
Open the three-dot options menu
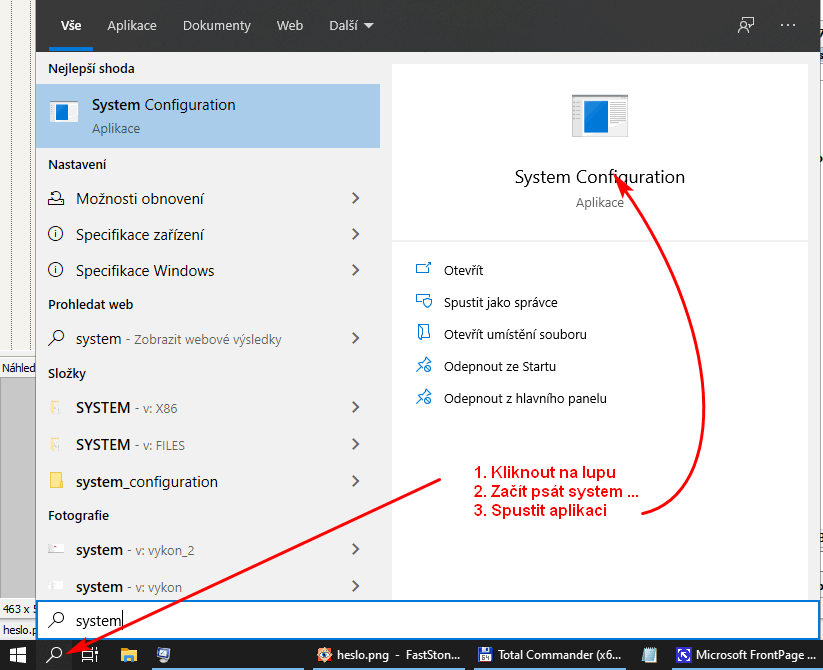pyautogui.click(x=788, y=26)
